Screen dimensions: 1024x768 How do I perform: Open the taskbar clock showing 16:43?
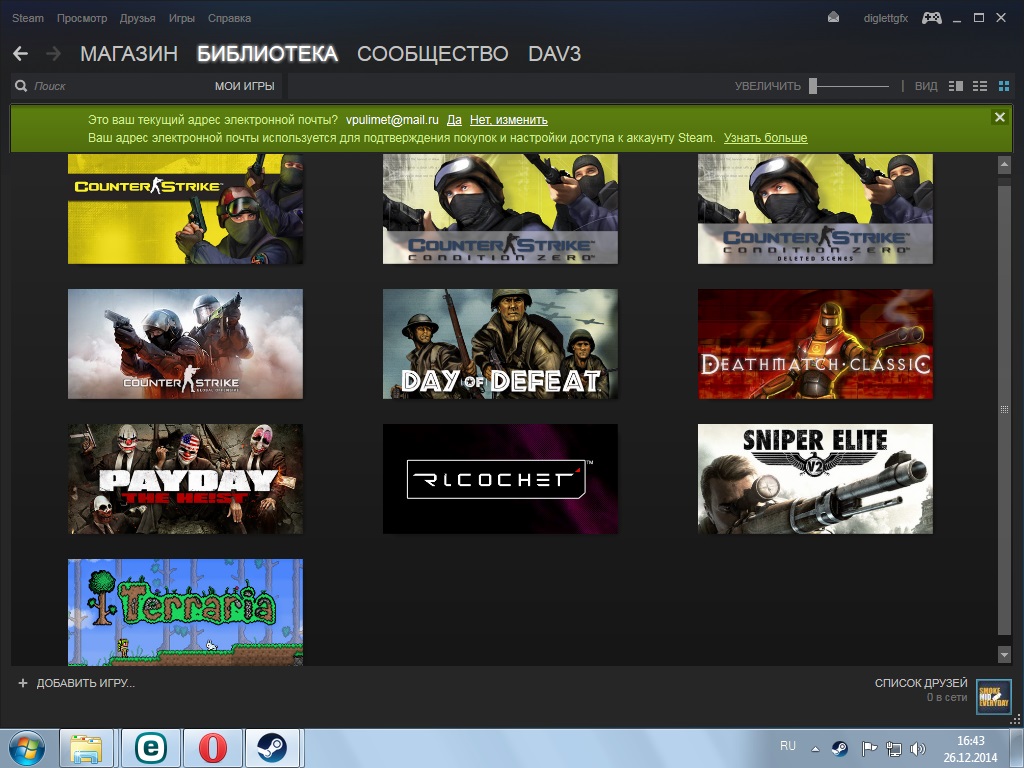(x=970, y=749)
